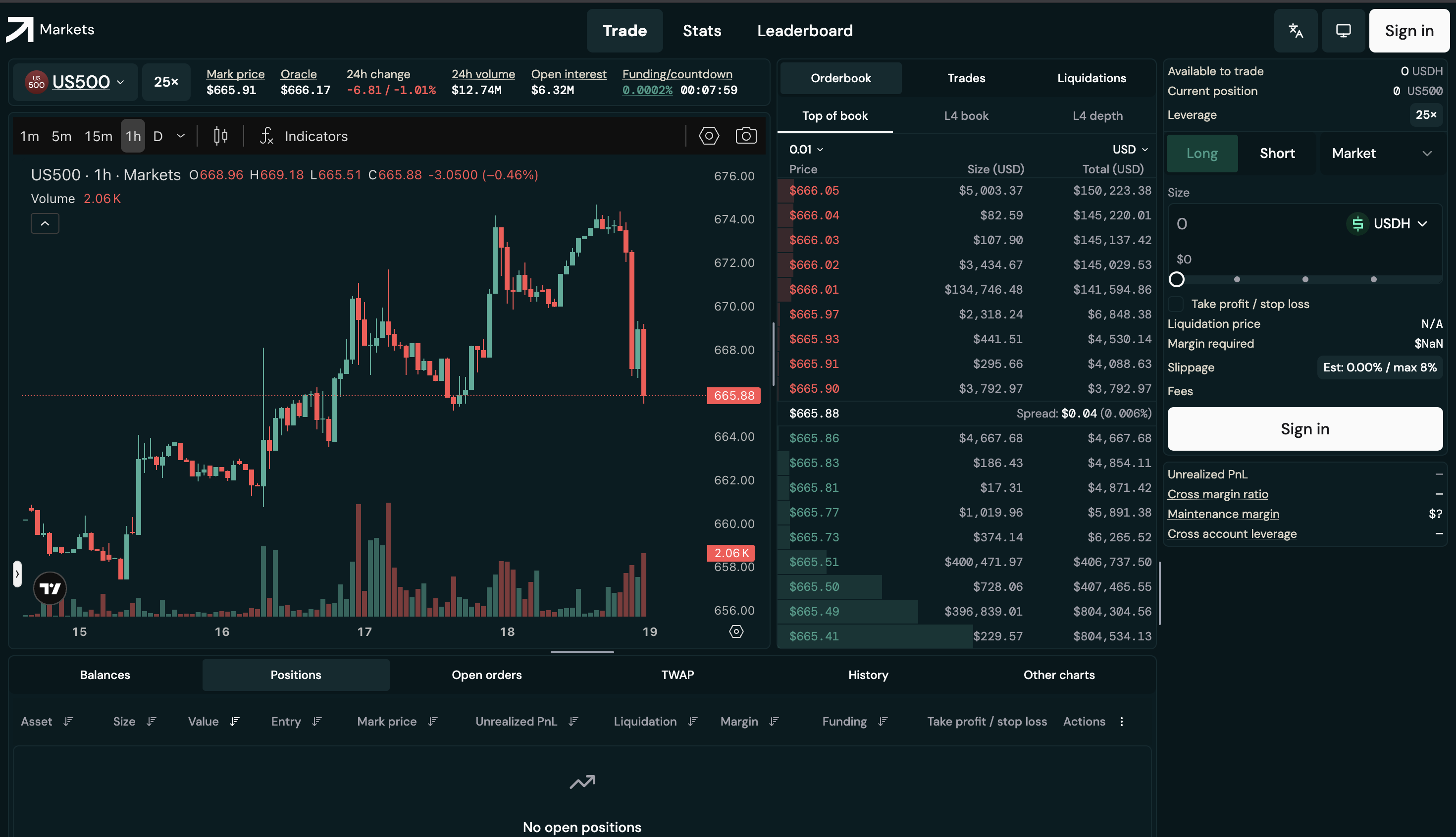Open the chart candlestick style icon
Image resolution: width=1456 pixels, height=837 pixels.
click(x=221, y=136)
